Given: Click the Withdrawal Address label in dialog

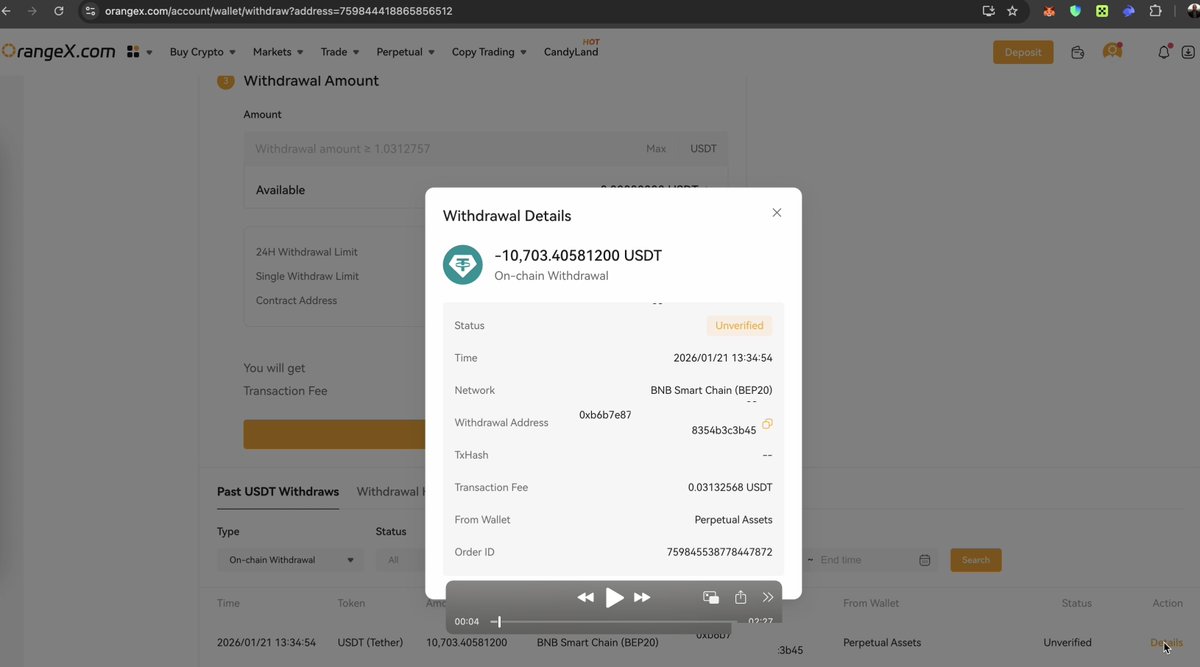Looking at the screenshot, I should [501, 423].
